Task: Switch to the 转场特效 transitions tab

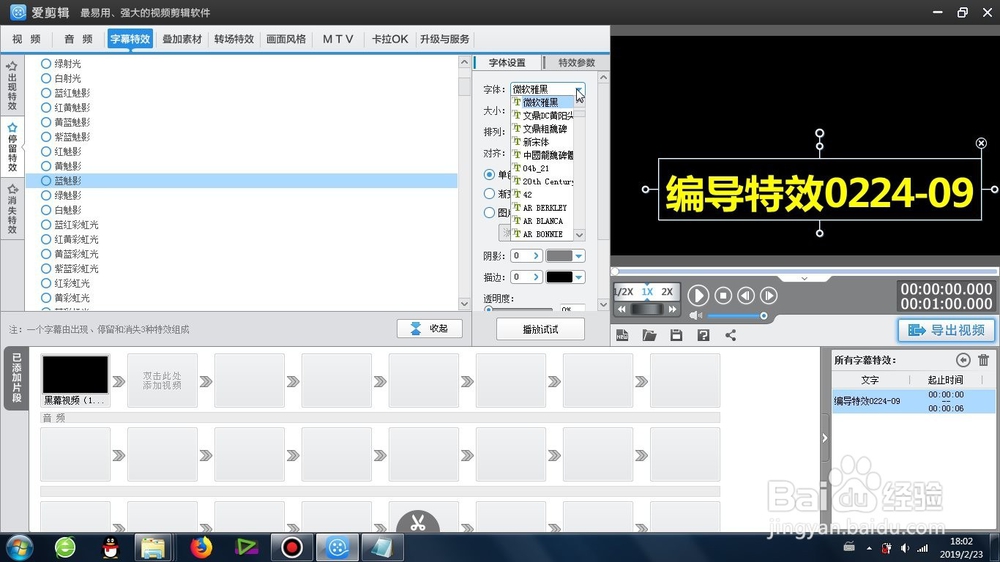Action: point(234,39)
